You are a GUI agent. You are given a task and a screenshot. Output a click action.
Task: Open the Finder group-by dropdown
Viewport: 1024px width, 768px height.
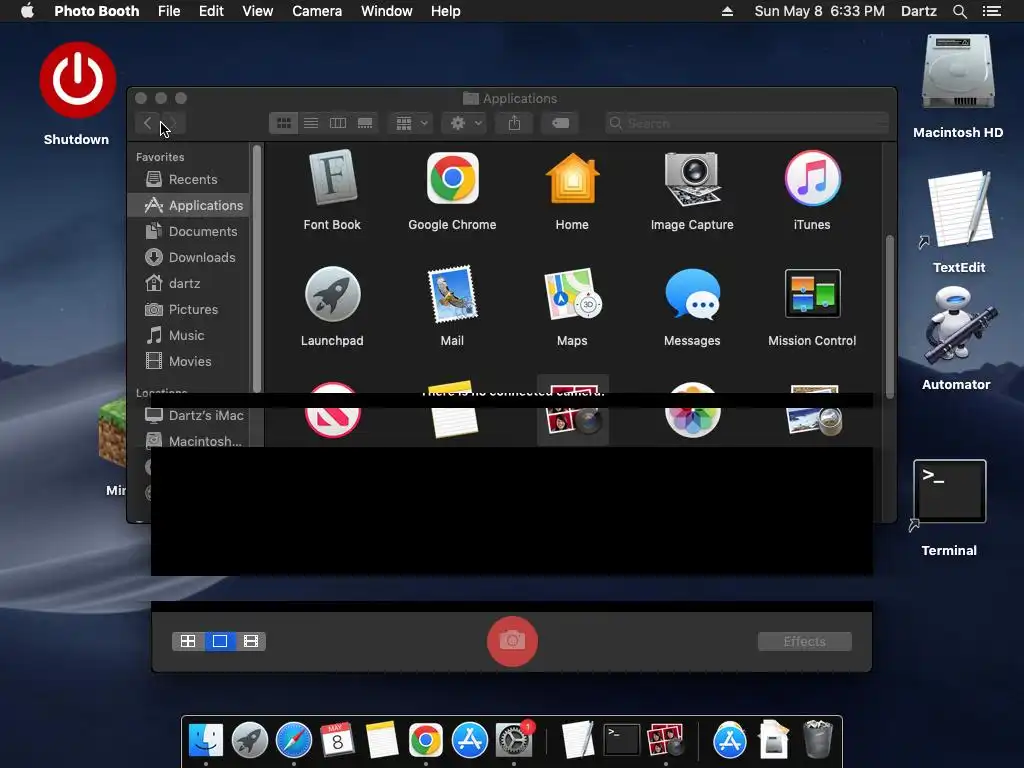tap(411, 123)
